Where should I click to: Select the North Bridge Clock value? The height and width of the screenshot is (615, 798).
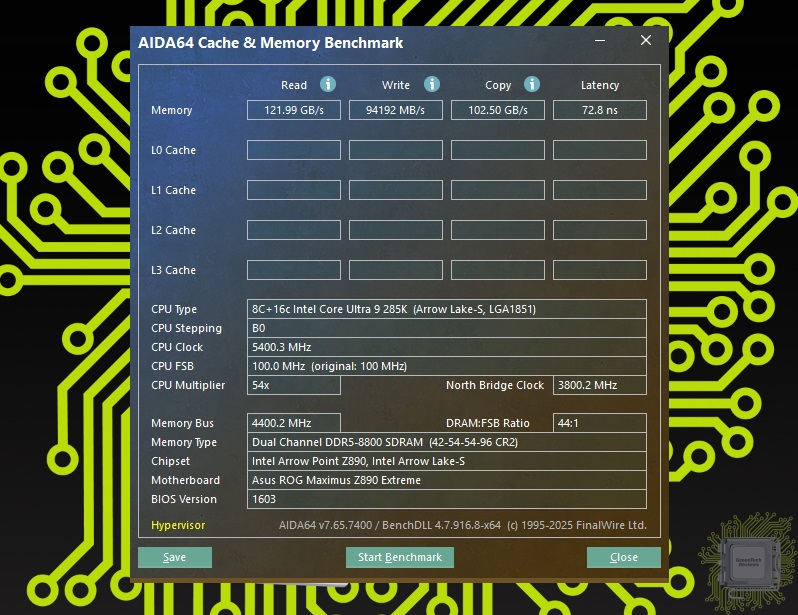click(600, 385)
